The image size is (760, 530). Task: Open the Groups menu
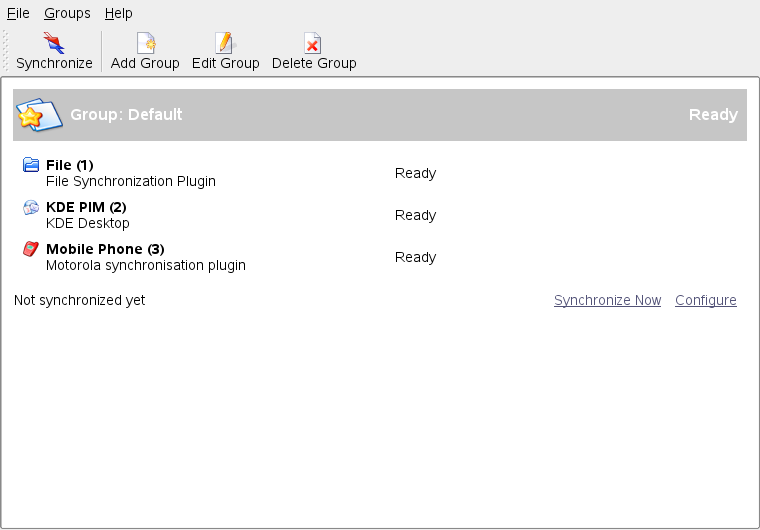pos(67,13)
